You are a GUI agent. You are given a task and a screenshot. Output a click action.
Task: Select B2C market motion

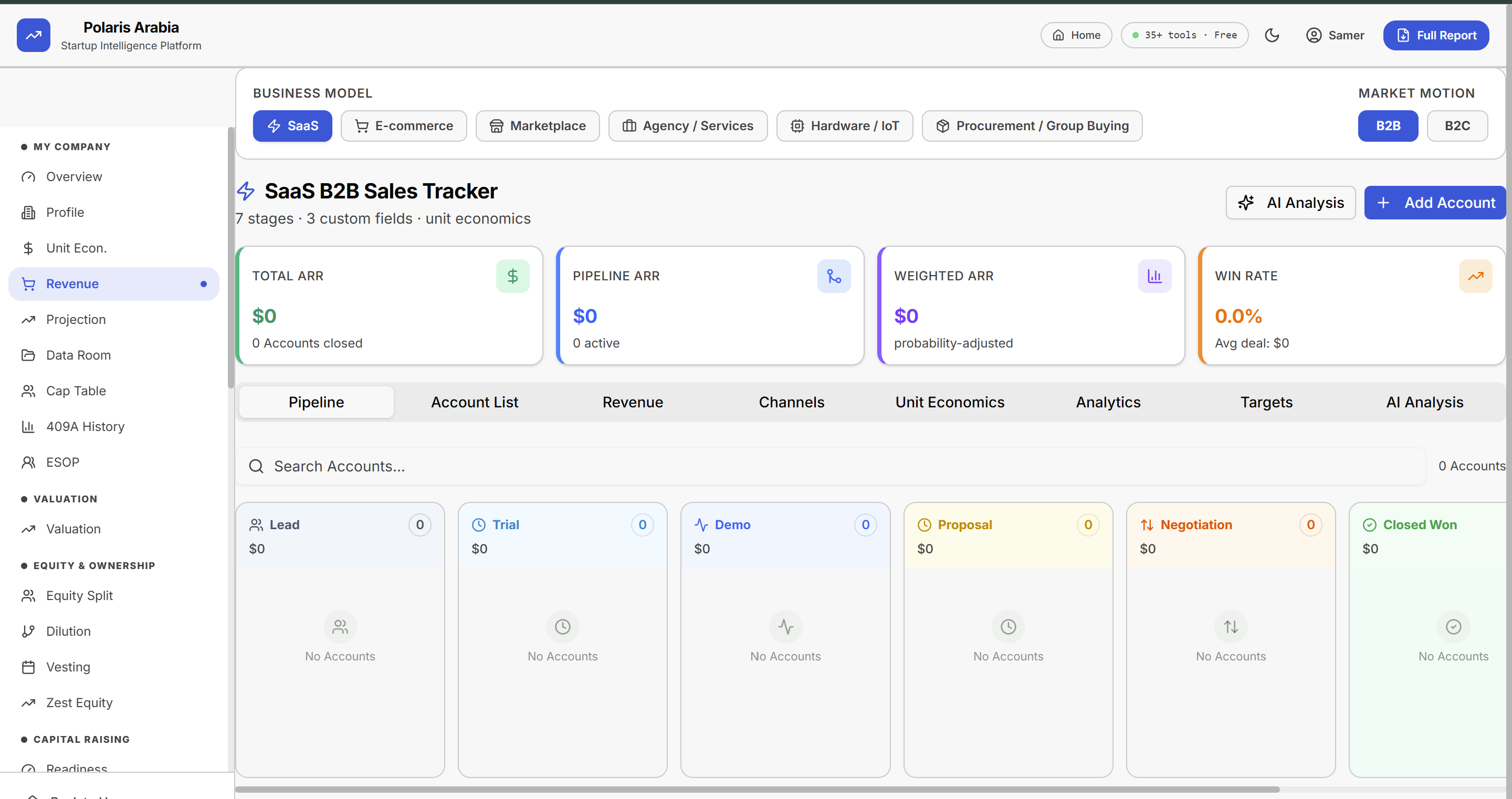(1456, 125)
